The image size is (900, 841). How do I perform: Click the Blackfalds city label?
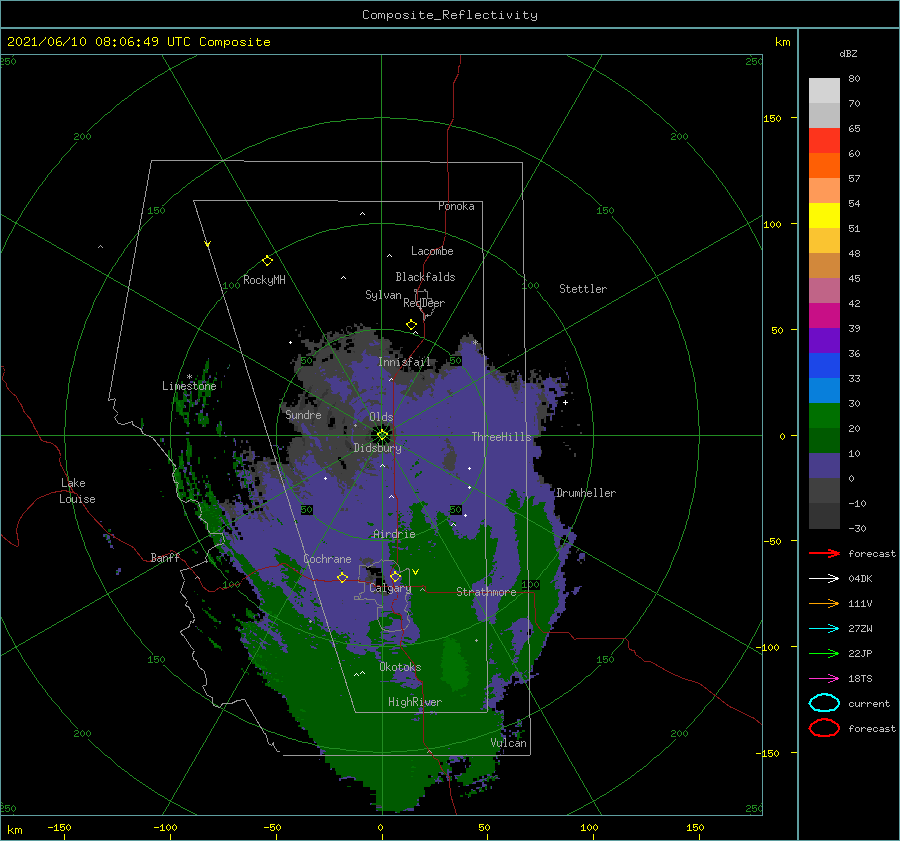click(x=425, y=277)
